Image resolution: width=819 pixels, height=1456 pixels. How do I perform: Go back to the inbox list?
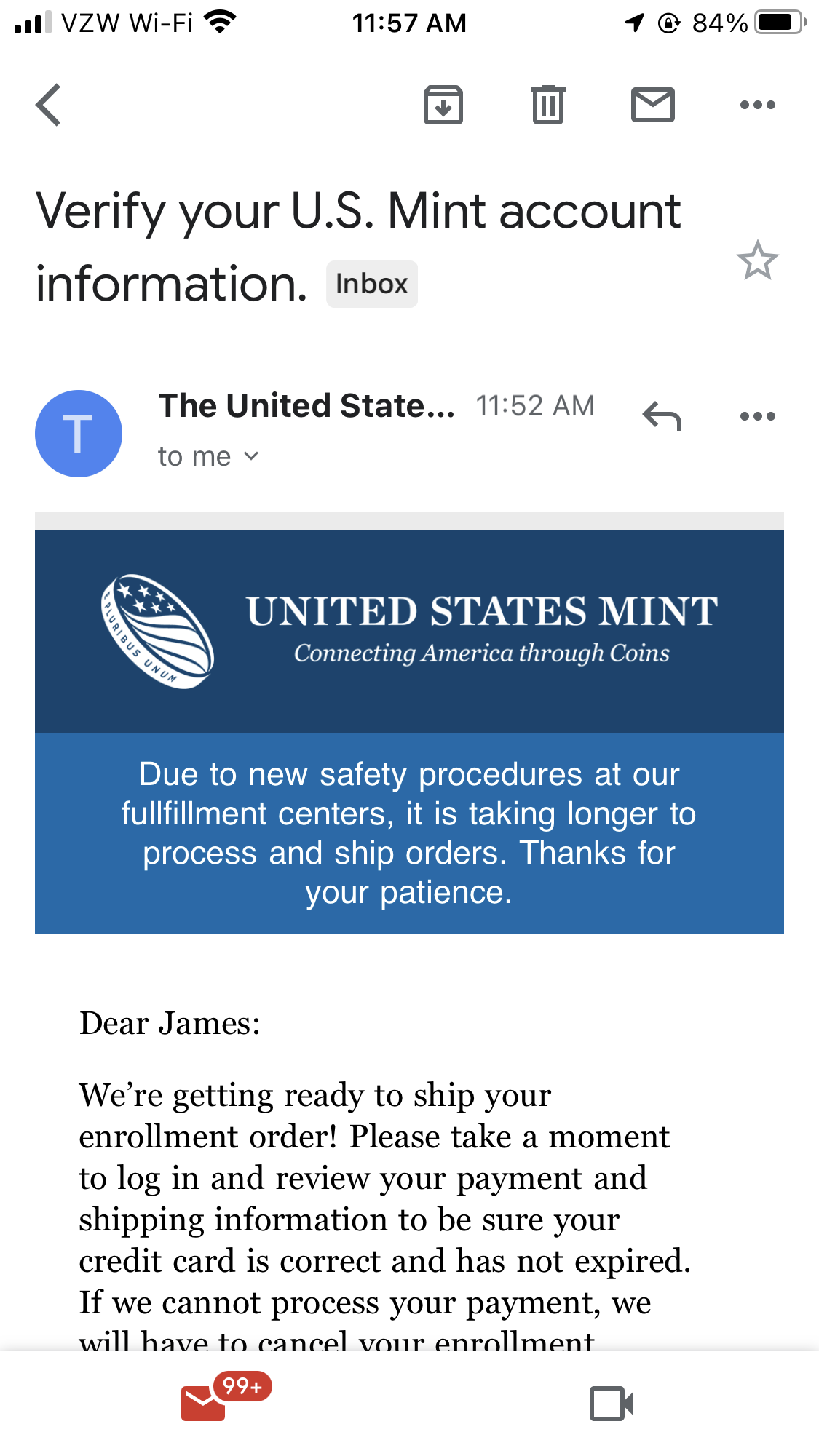[48, 105]
